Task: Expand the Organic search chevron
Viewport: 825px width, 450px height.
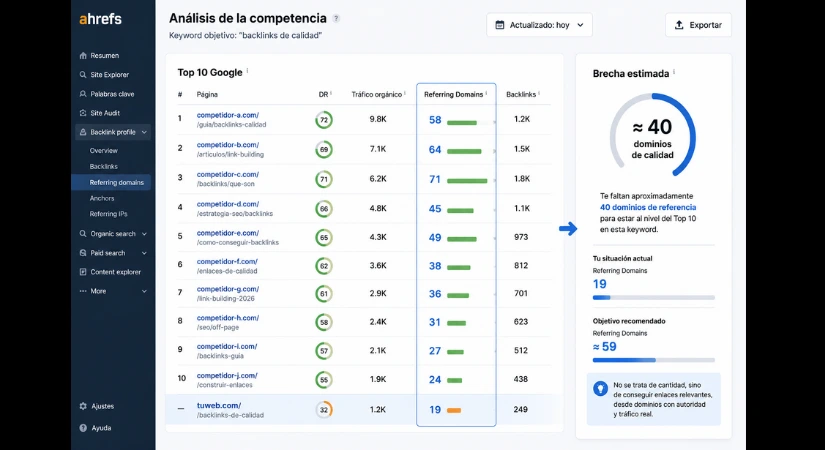Action: point(144,234)
